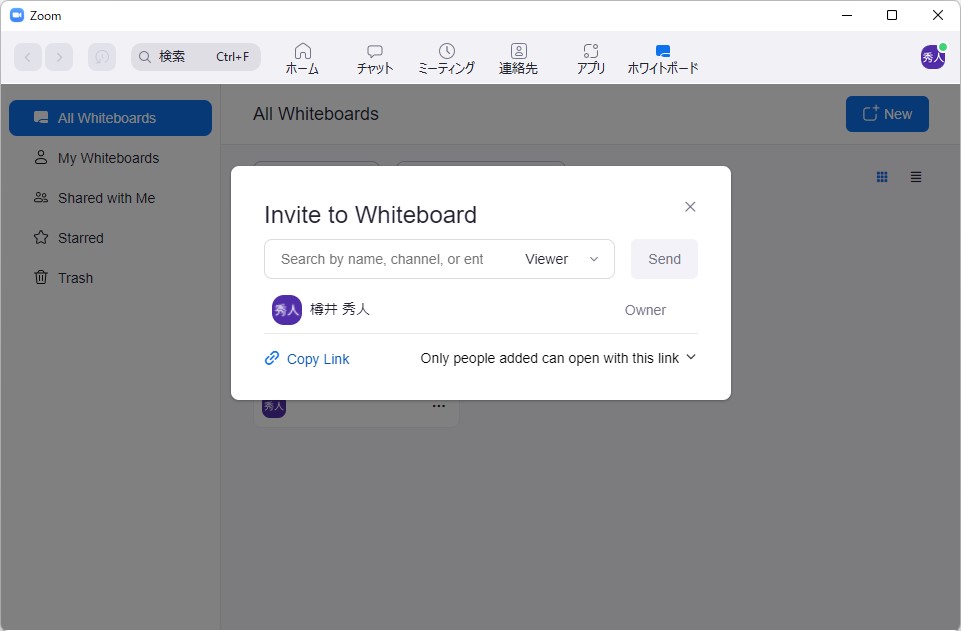Screen dimensions: 961x631
Task: Open the Home (ホーム) tab
Action: (302, 59)
